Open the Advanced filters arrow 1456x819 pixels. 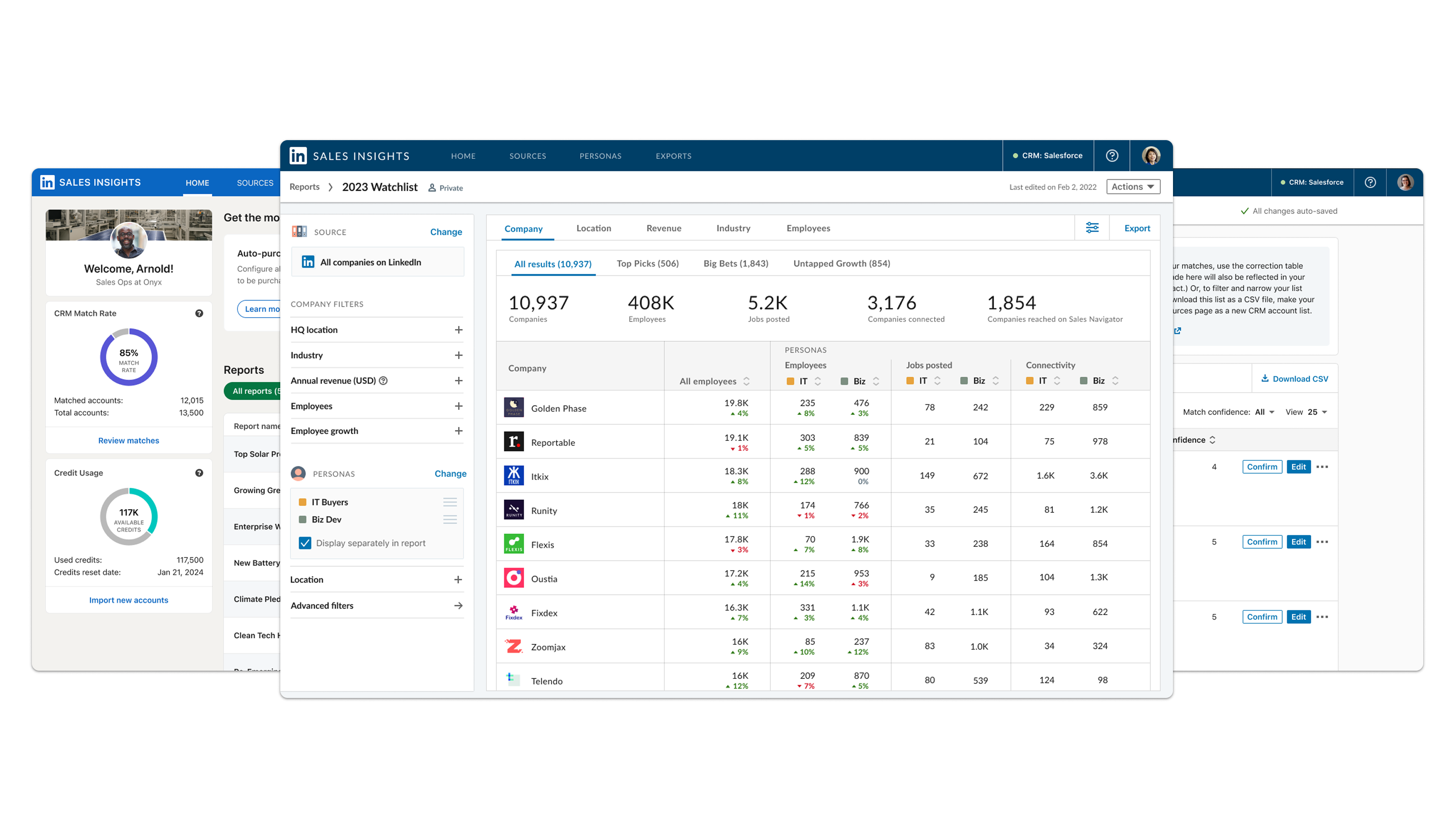[458, 606]
